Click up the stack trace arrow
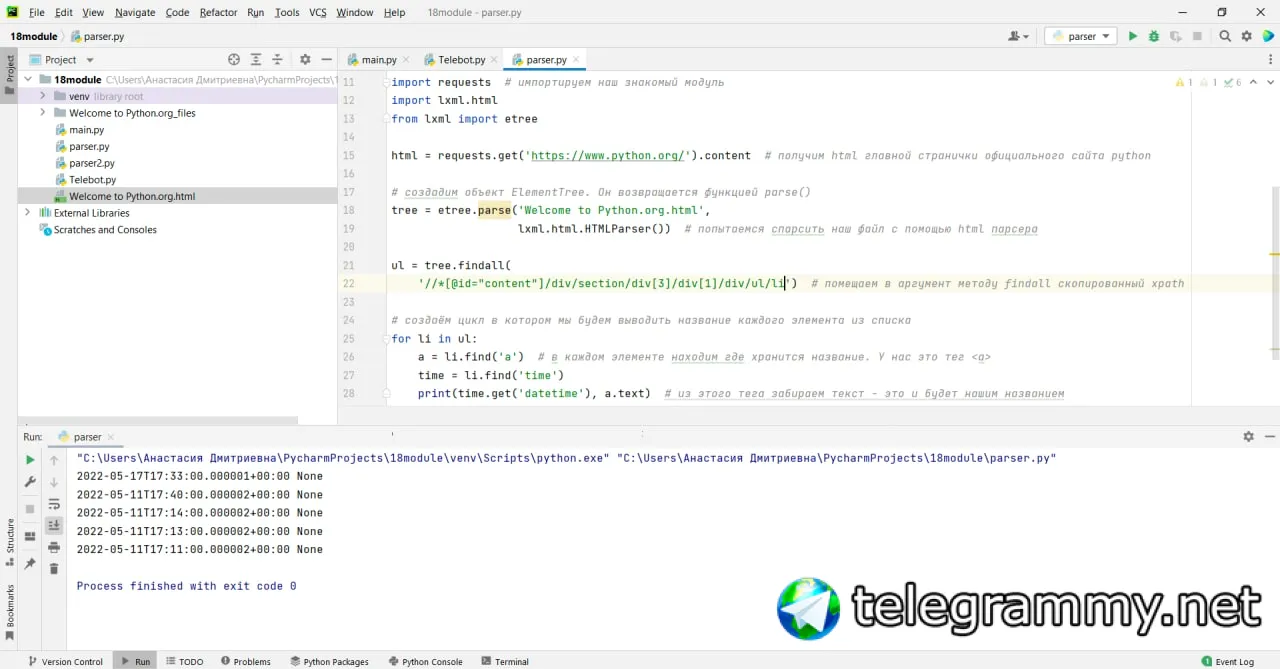The height and width of the screenshot is (669, 1280). point(54,460)
